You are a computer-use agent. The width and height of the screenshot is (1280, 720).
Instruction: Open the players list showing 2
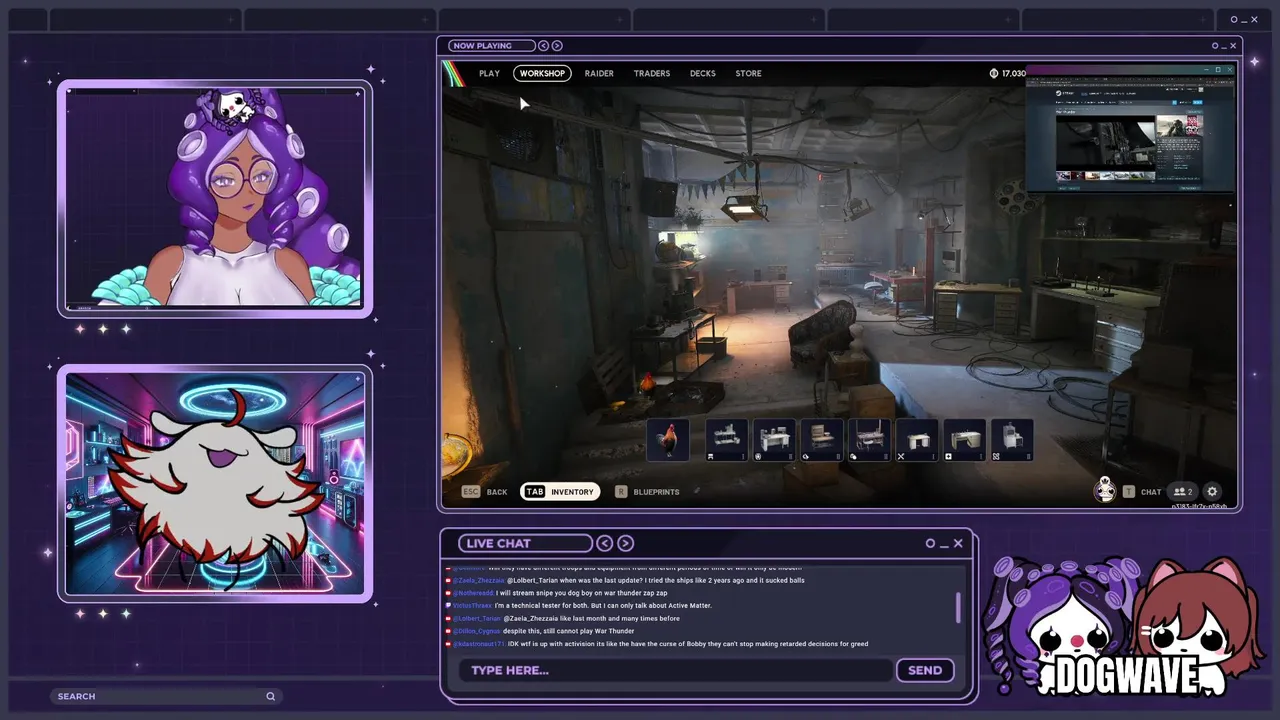(x=1183, y=492)
